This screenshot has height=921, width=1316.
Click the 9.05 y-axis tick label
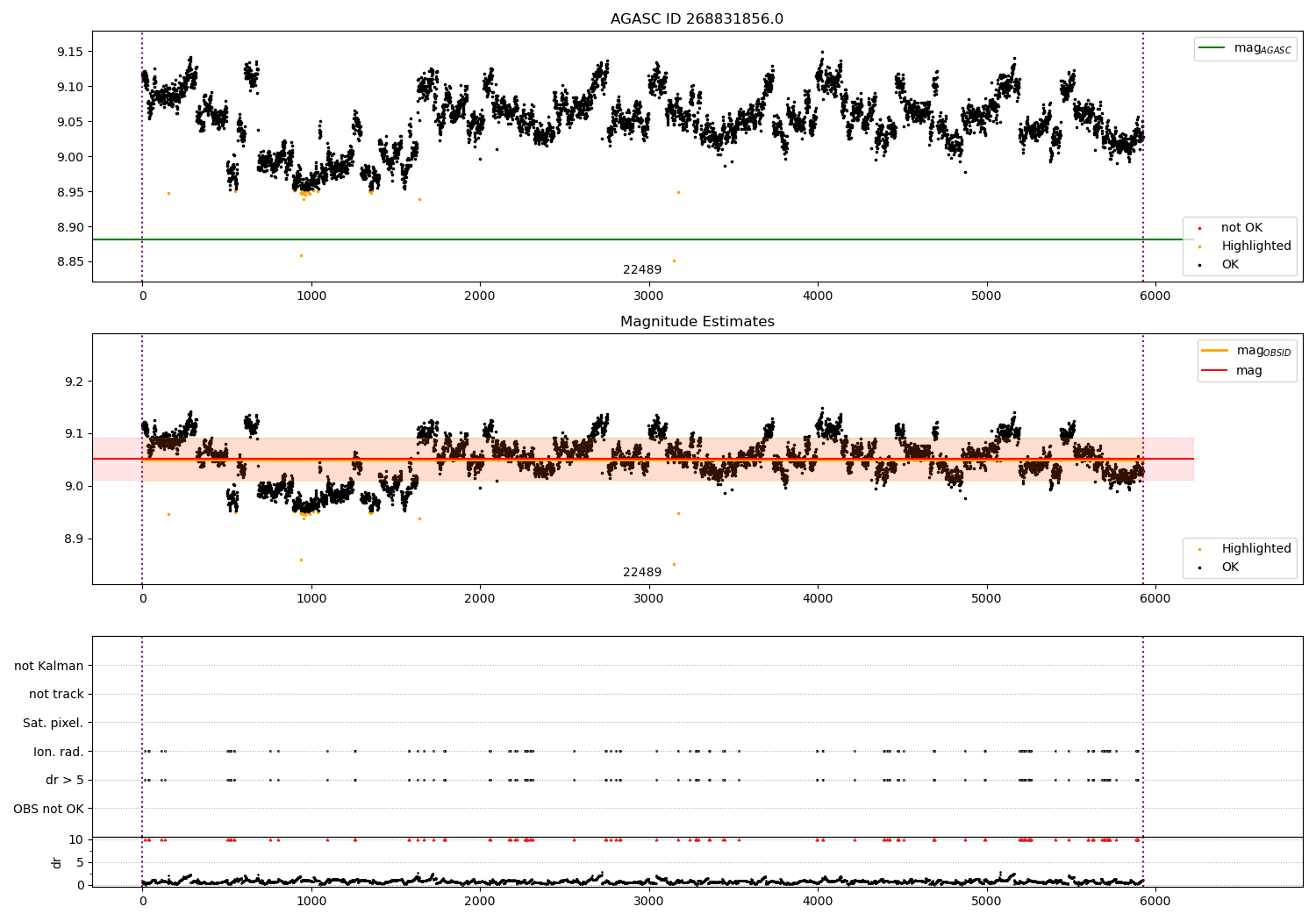[69, 122]
